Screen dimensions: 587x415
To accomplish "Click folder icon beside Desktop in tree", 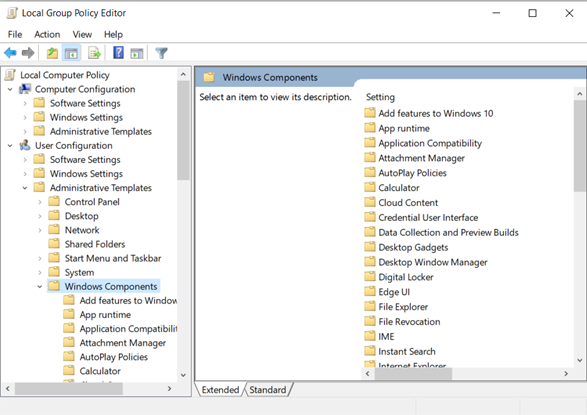I will click(x=54, y=216).
